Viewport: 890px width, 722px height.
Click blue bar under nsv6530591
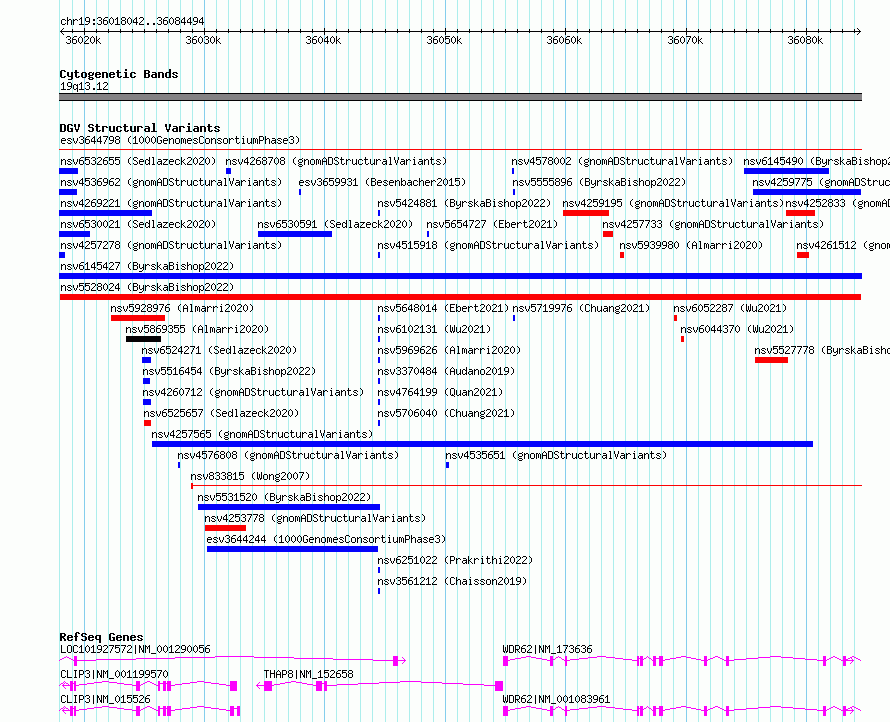click(295, 234)
